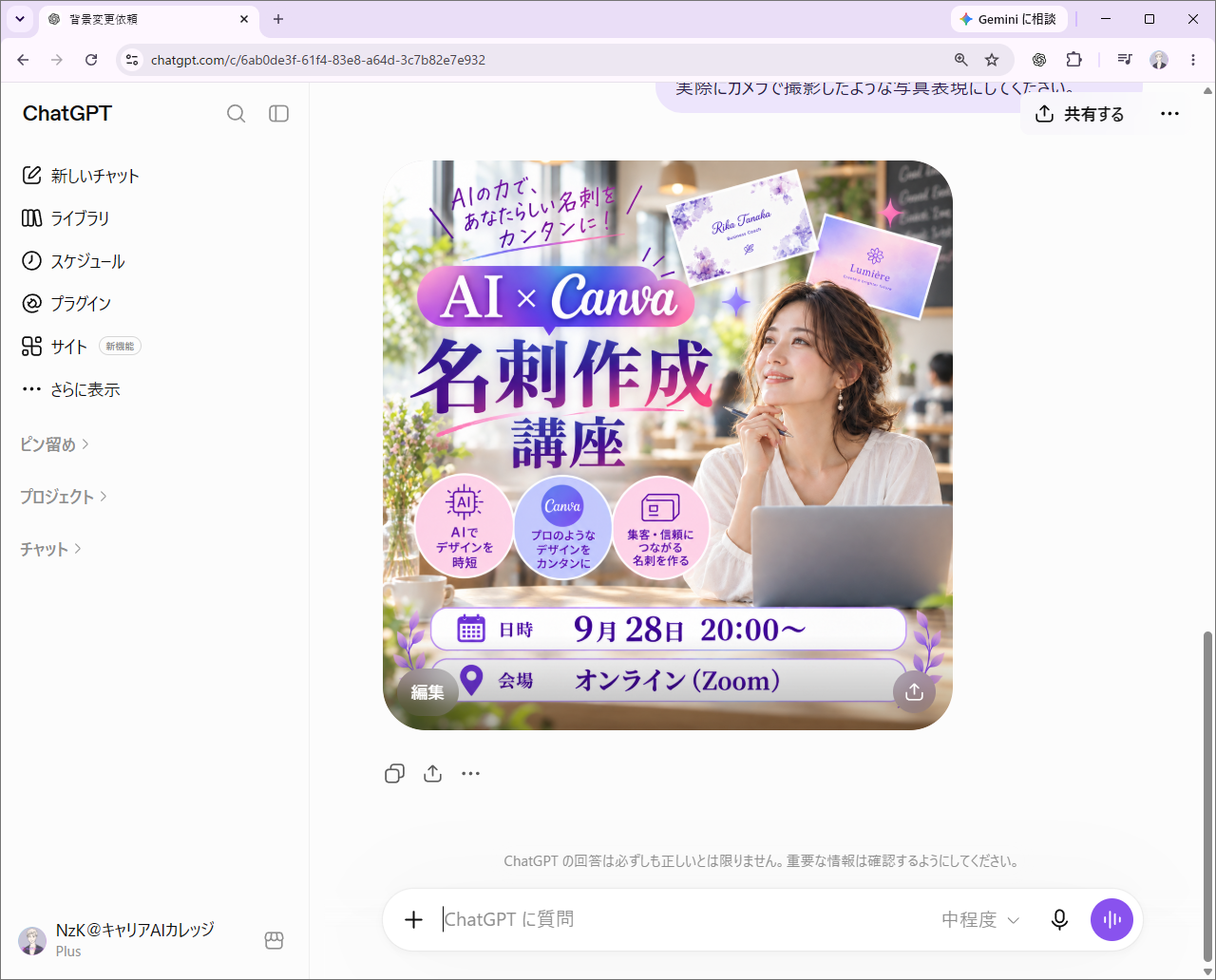
Task: Open the generated AI×Canva poster image
Action: point(668,445)
